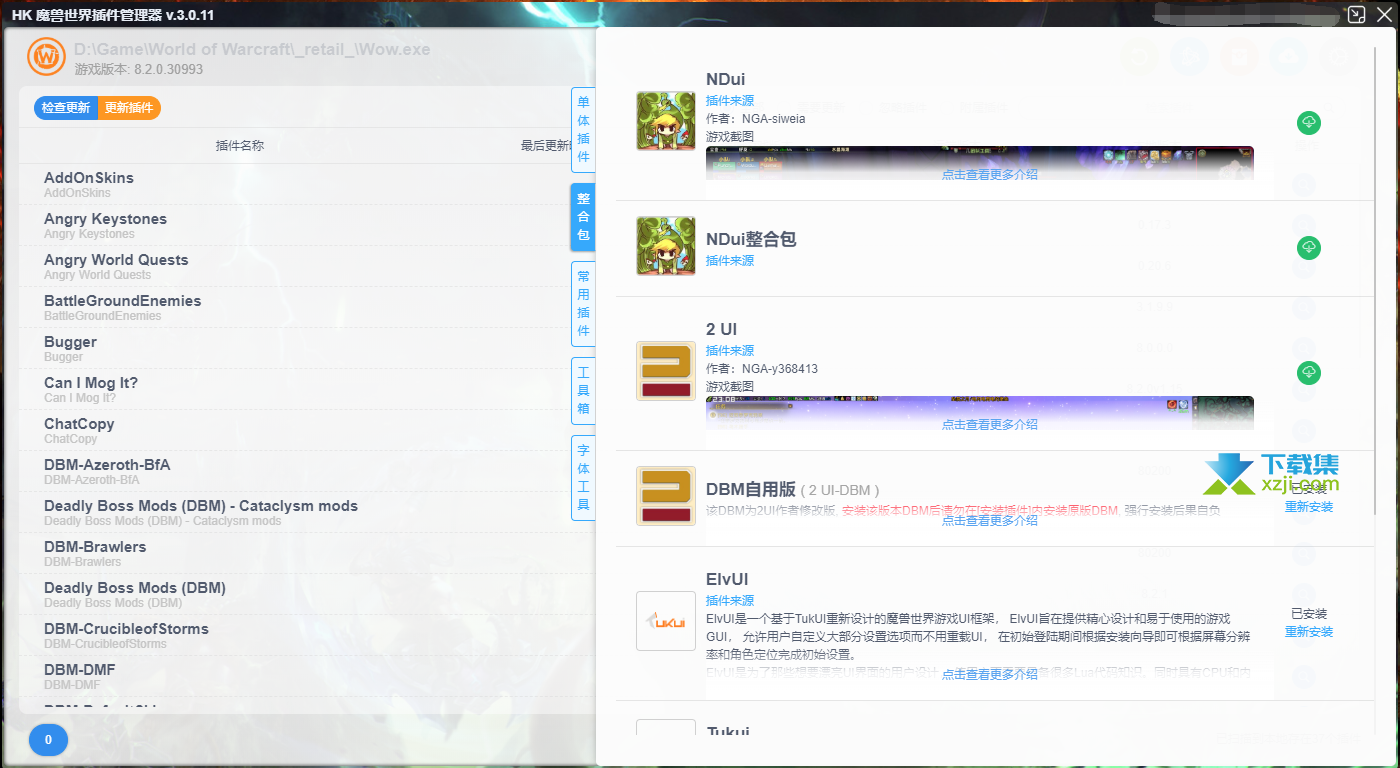
Task: Select BattleGroundEnemies row
Action: coord(305,307)
